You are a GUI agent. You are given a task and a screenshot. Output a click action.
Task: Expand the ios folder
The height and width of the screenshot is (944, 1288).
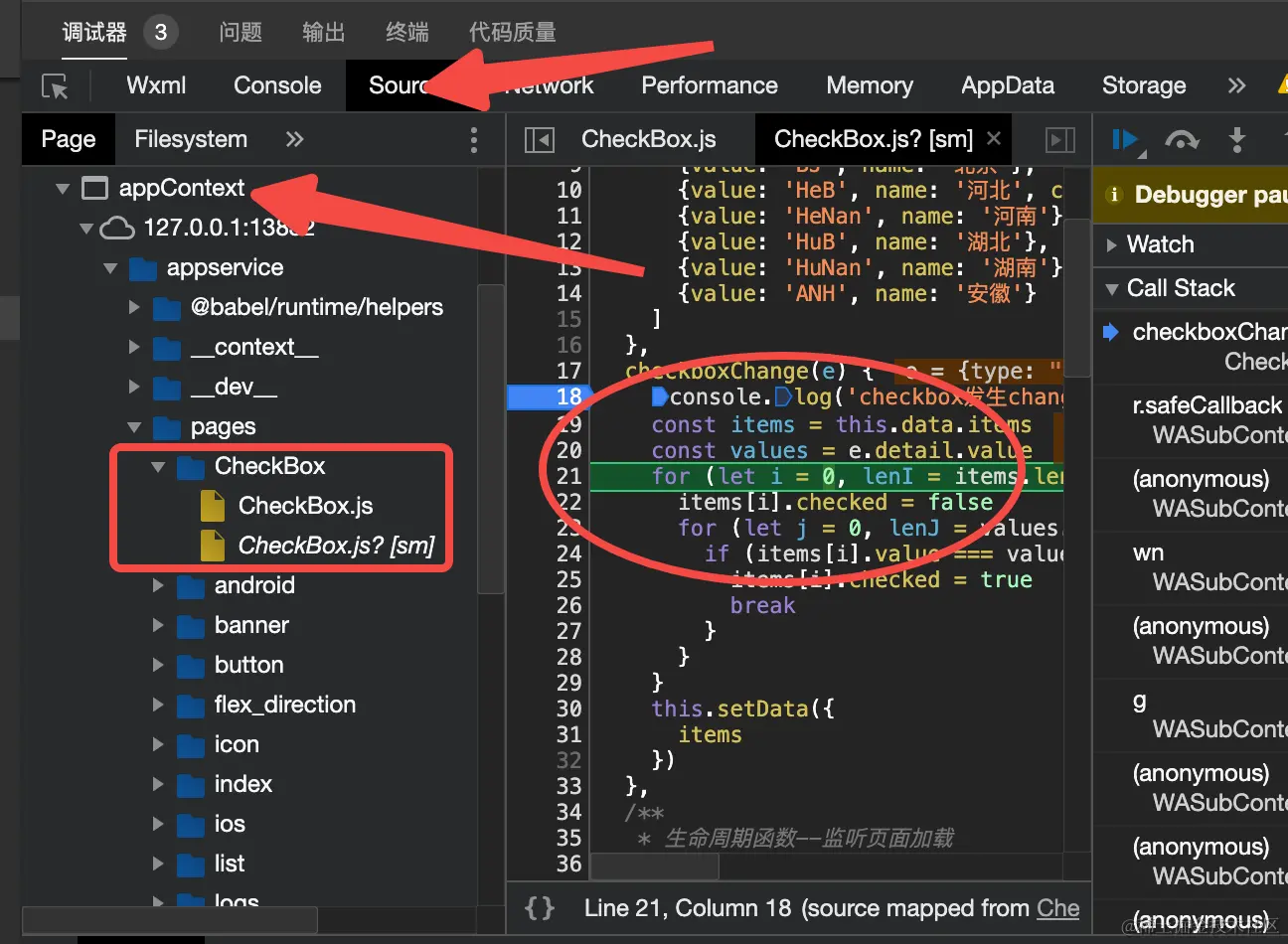(158, 824)
